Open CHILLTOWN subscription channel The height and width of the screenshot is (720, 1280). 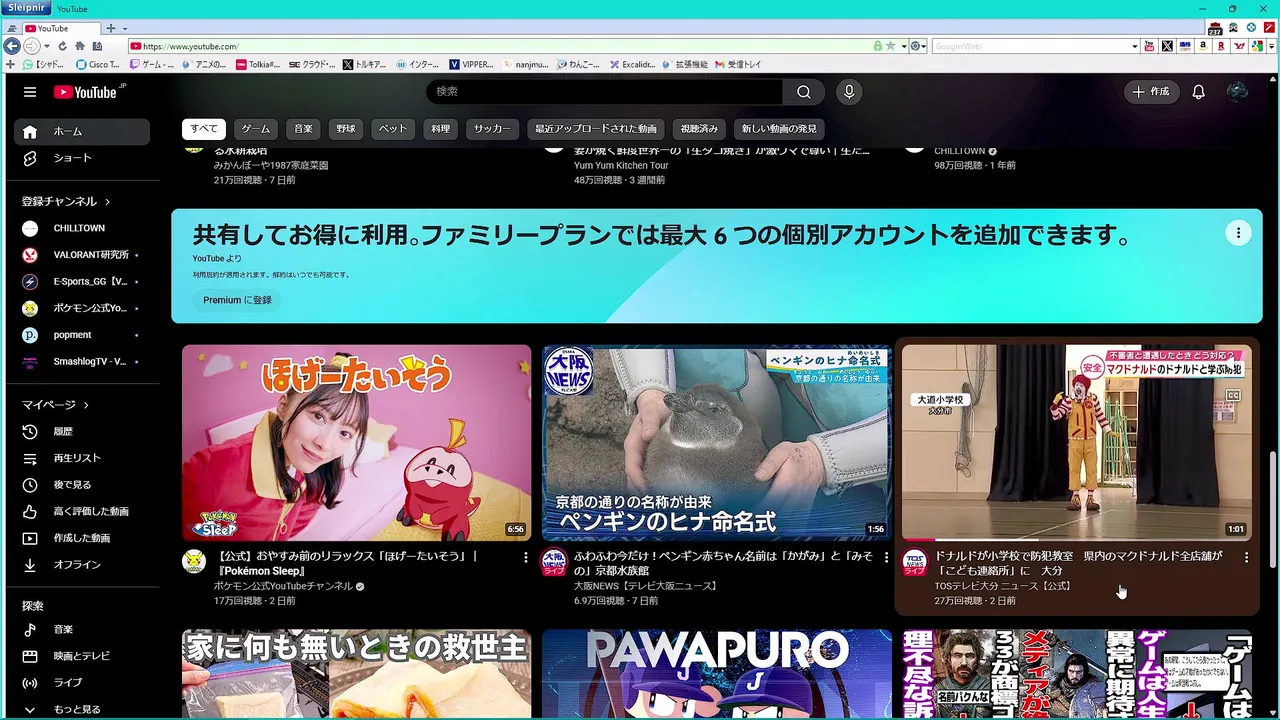click(x=82, y=228)
